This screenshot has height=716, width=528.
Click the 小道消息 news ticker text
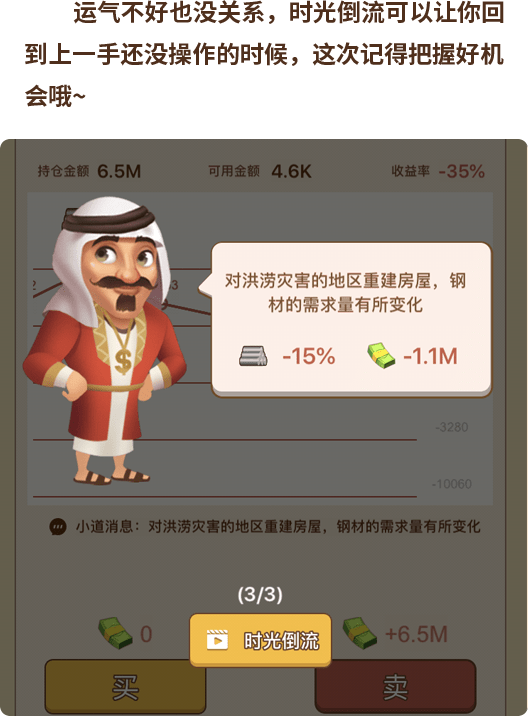(278, 526)
